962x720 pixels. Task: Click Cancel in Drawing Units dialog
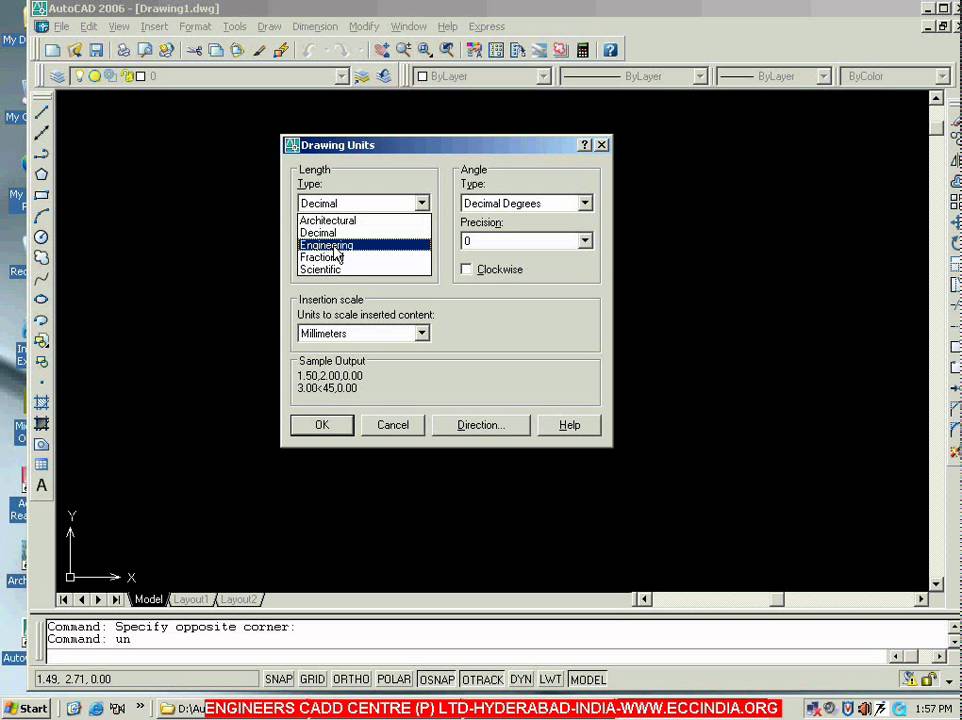pos(393,425)
